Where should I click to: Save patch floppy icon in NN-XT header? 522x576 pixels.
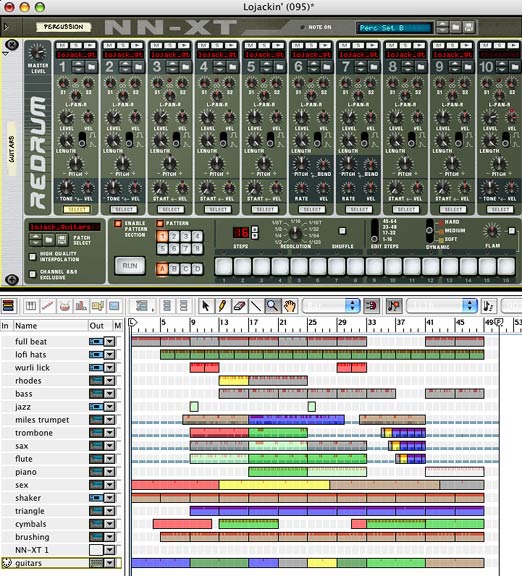pos(468,27)
